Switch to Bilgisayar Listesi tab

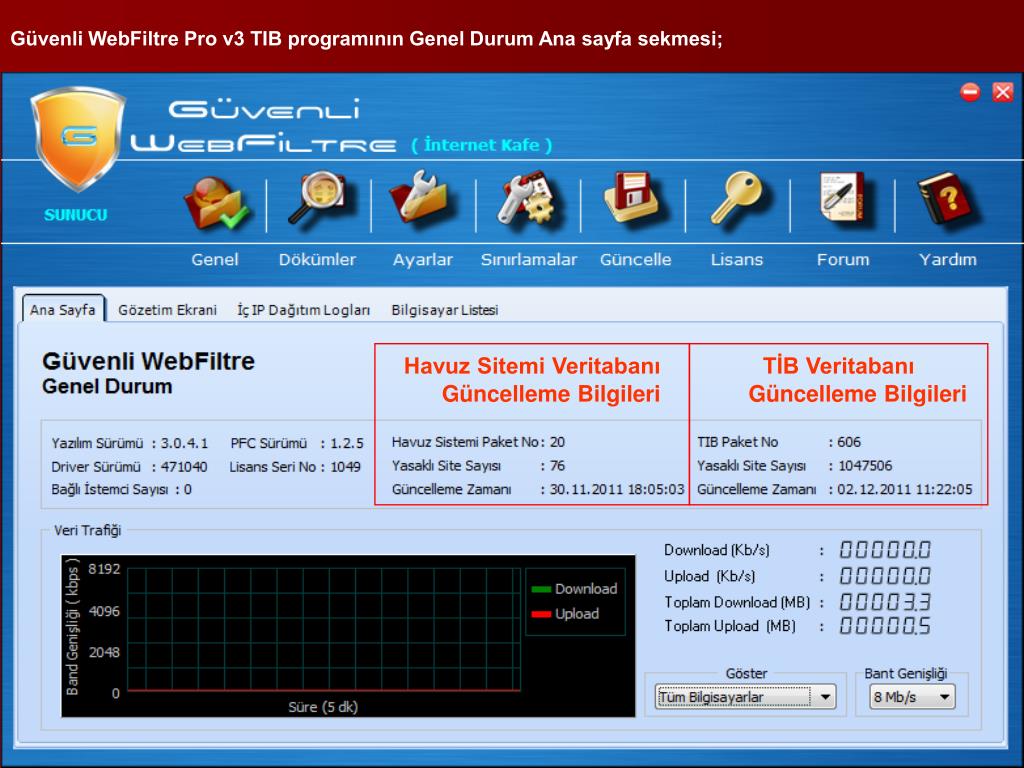[445, 310]
